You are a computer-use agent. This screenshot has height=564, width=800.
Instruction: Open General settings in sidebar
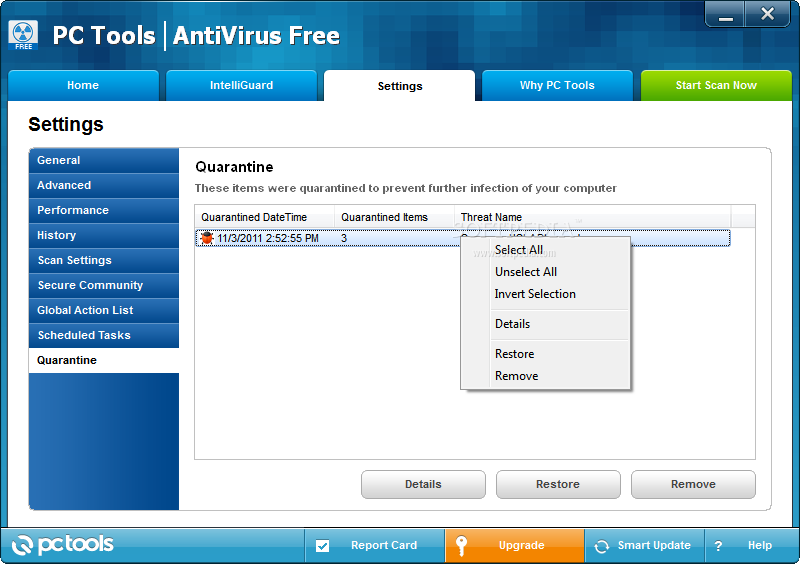pyautogui.click(x=104, y=160)
